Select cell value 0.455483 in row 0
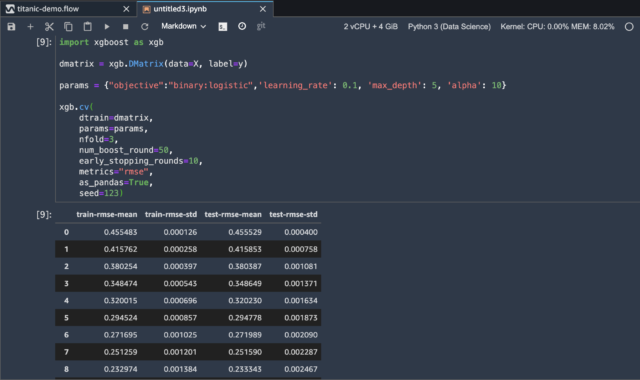 120,232
